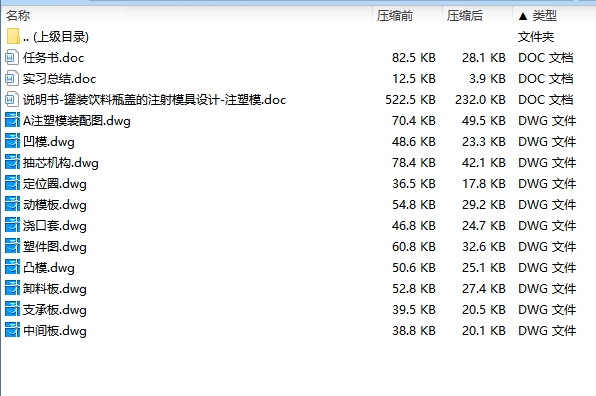Click the 25.1 KB compressed size cell
The image size is (596, 396).
click(x=483, y=268)
